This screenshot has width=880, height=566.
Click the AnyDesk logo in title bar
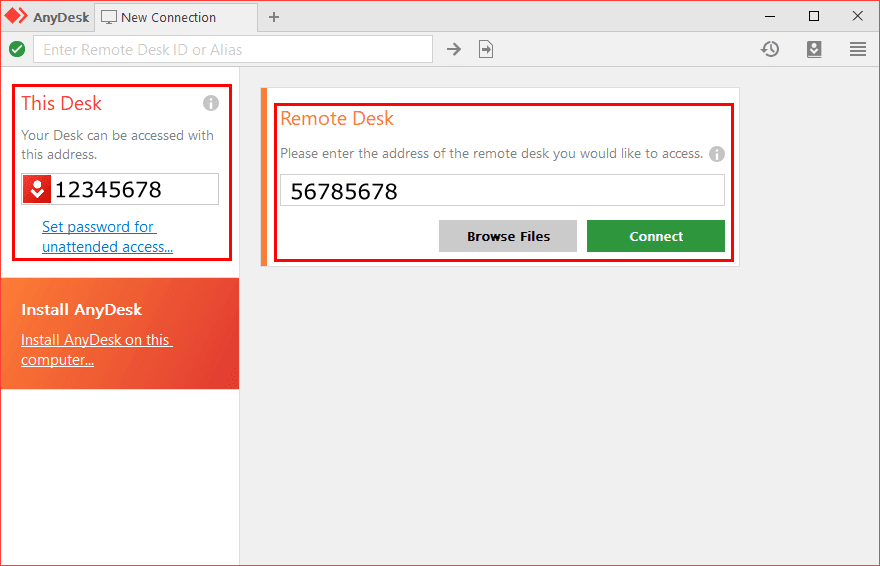click(x=16, y=16)
